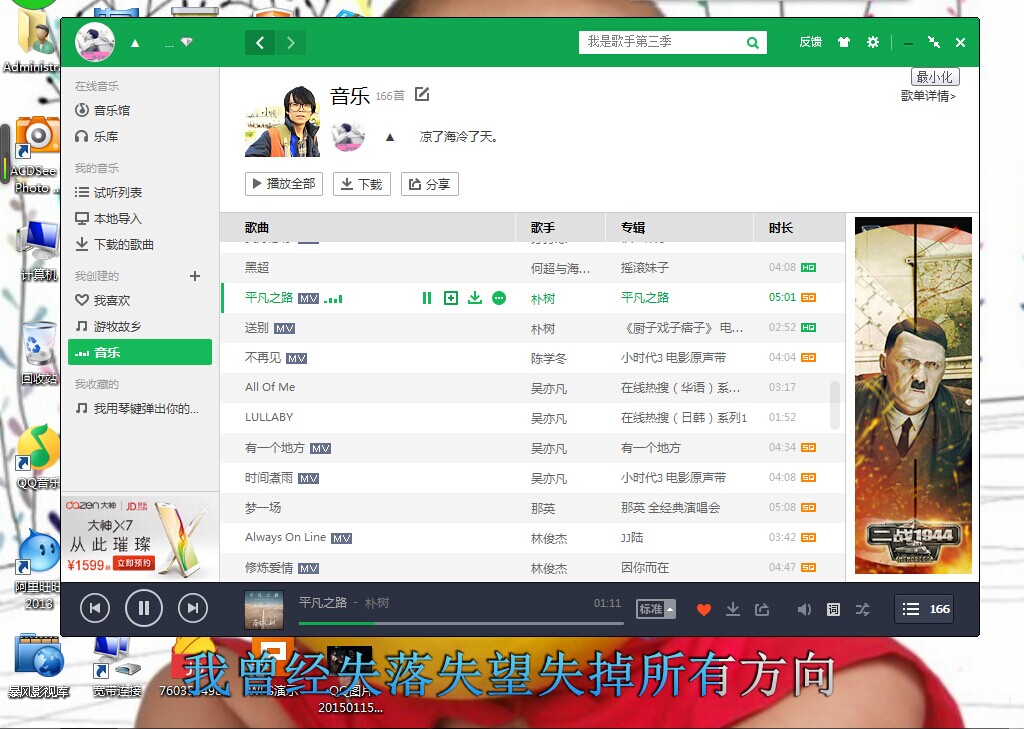Download the now-playing song from player bar
The width and height of the screenshot is (1024, 729).
click(733, 609)
